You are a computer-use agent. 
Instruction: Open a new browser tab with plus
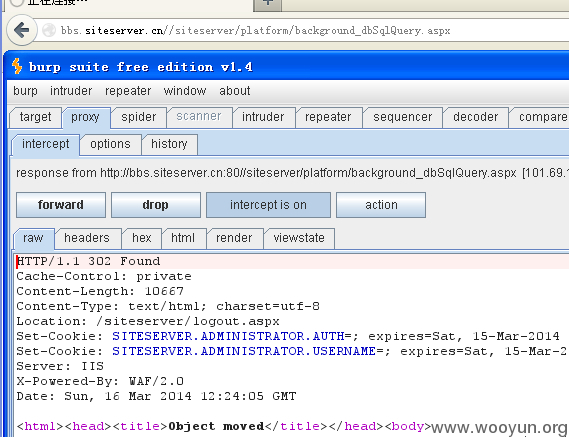(x=267, y=4)
